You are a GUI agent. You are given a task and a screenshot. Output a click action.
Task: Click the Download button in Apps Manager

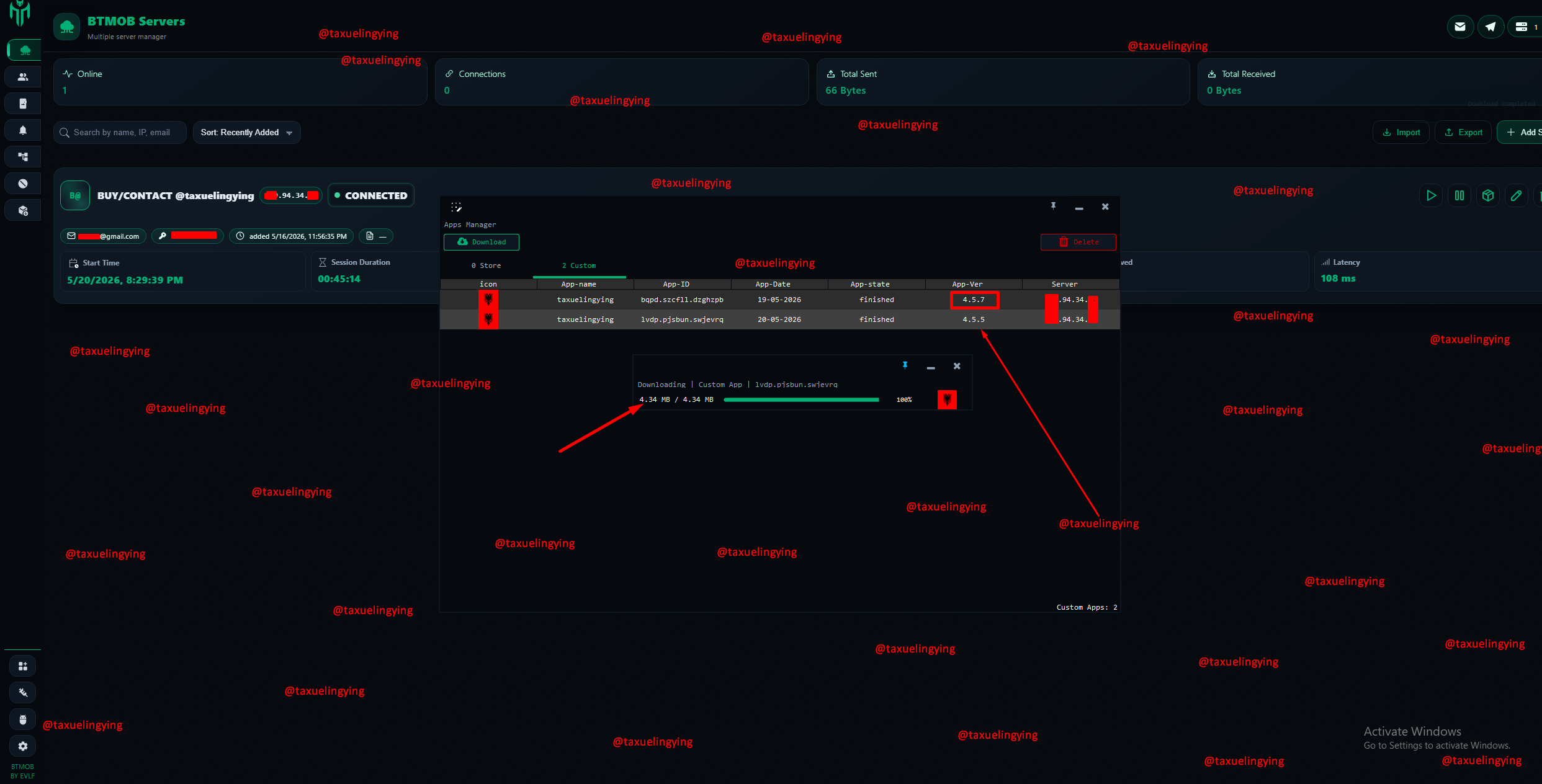coord(482,242)
